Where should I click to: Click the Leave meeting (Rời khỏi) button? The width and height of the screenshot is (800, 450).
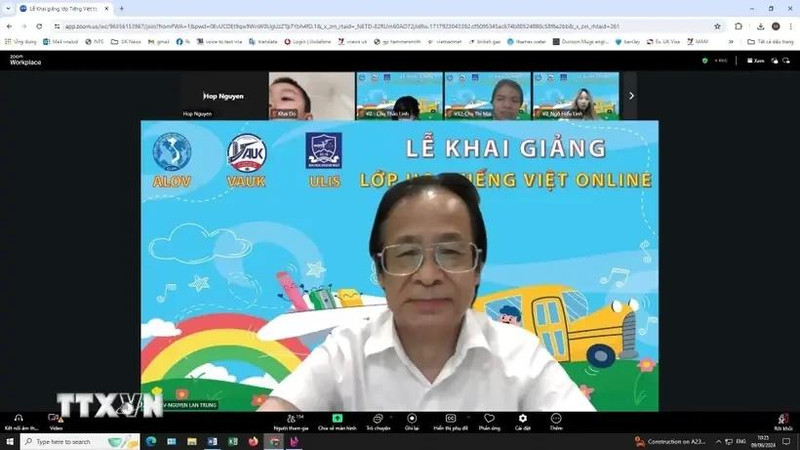[x=783, y=422]
